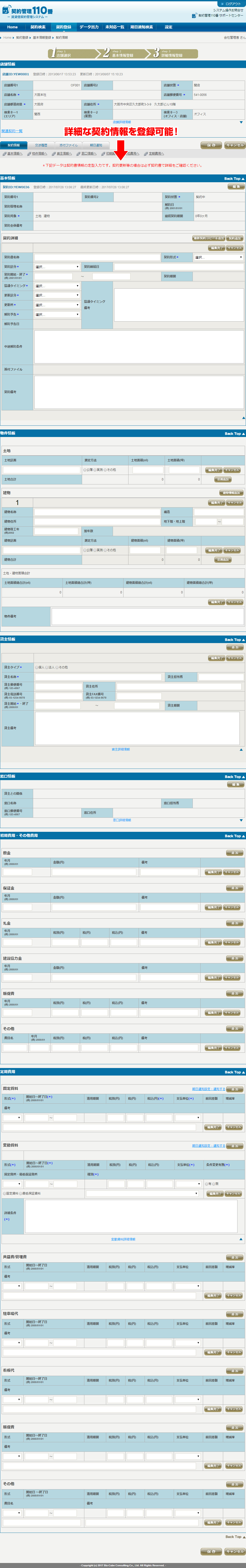
Task: Click Back Top in the 物件情報 header
Action: (234, 433)
